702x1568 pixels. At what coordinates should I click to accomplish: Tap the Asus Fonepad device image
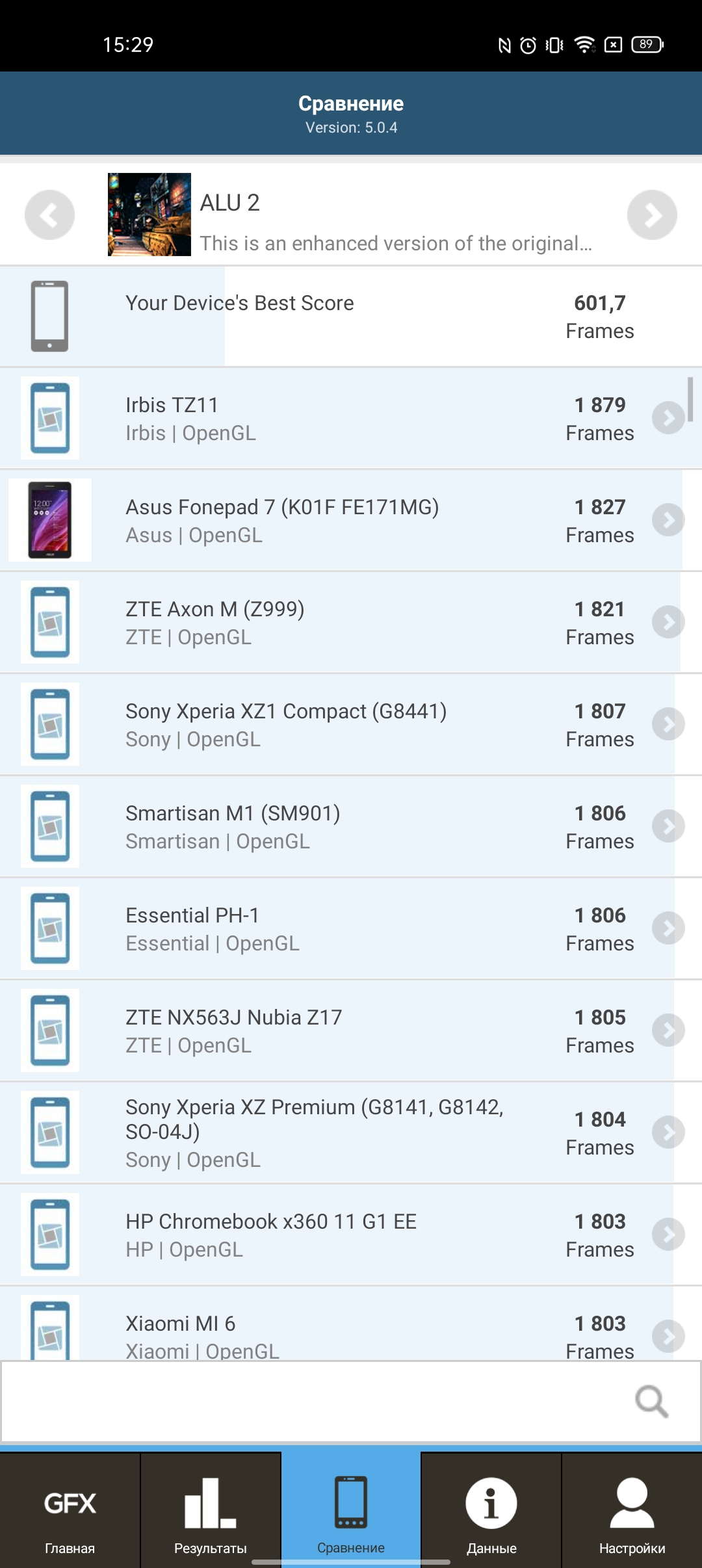[x=50, y=520]
